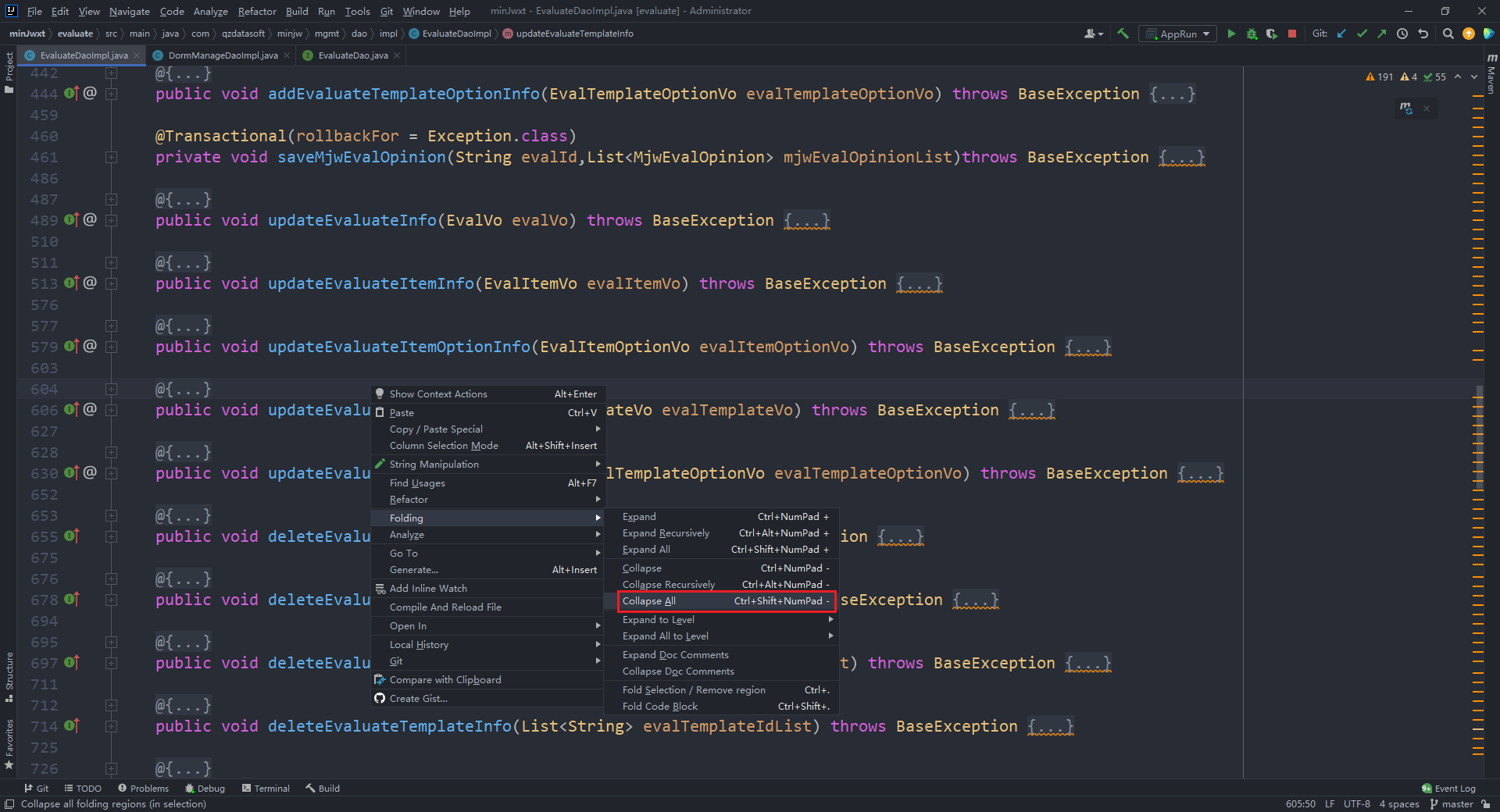Load Maven changes floating icon

click(x=1406, y=108)
